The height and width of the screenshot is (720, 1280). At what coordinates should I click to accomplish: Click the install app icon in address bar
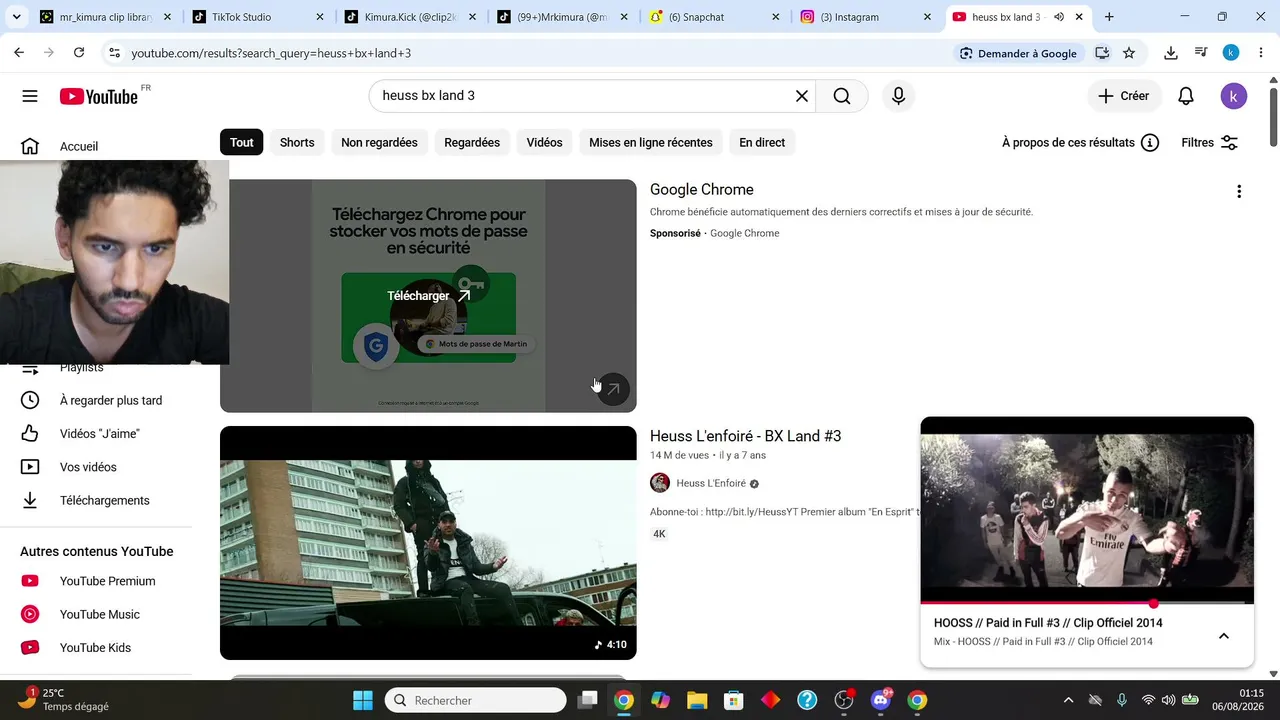click(1102, 53)
